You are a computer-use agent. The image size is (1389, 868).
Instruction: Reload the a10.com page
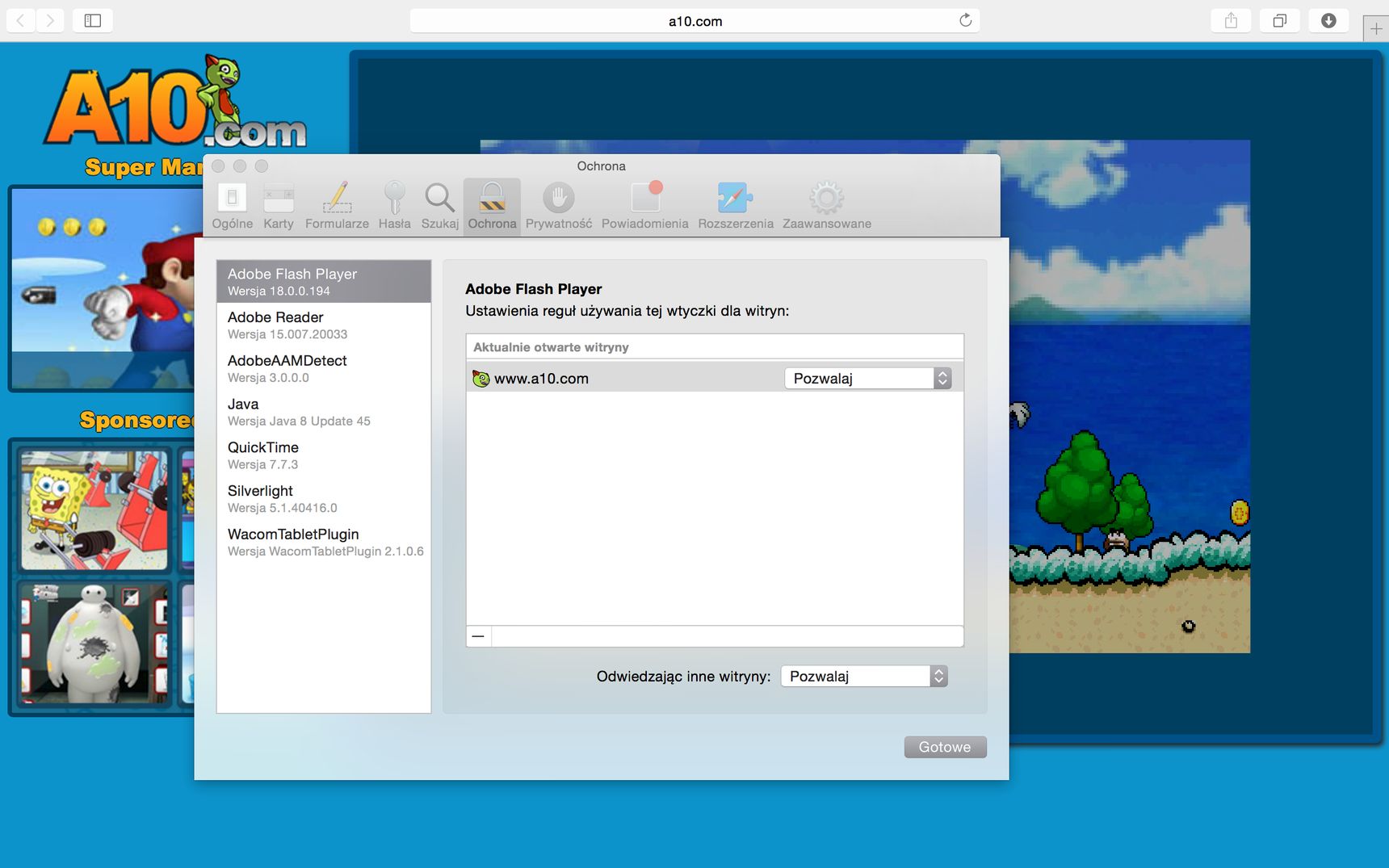click(x=965, y=20)
